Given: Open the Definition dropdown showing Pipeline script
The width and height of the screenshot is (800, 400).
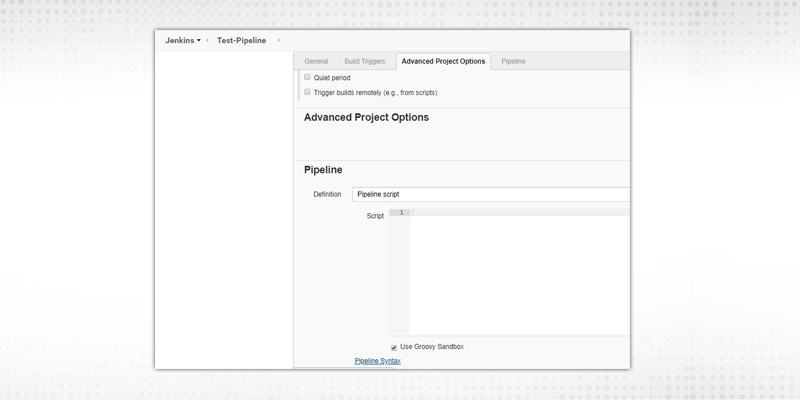Looking at the screenshot, I should click(x=490, y=194).
